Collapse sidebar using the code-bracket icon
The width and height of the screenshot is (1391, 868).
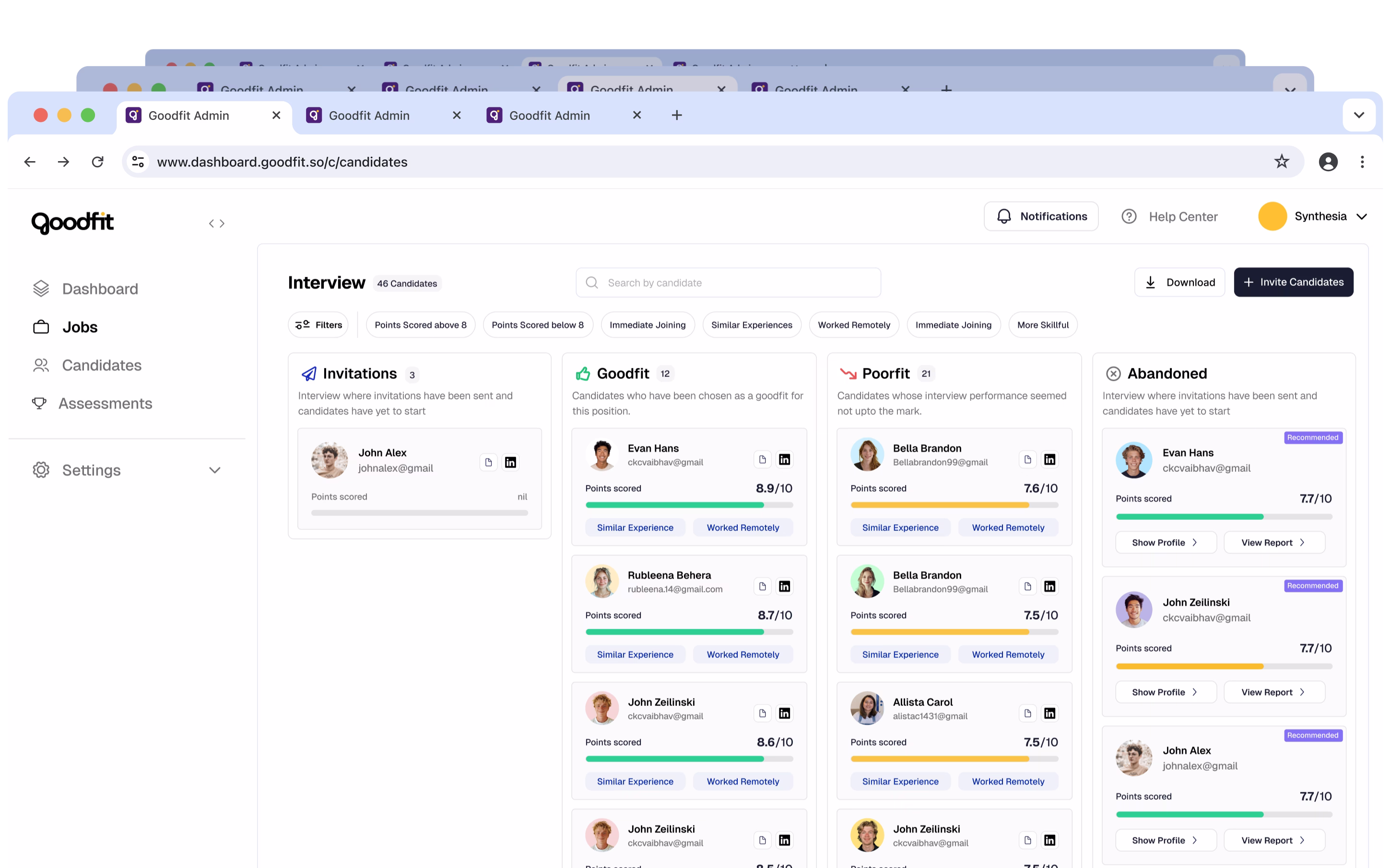pos(216,223)
